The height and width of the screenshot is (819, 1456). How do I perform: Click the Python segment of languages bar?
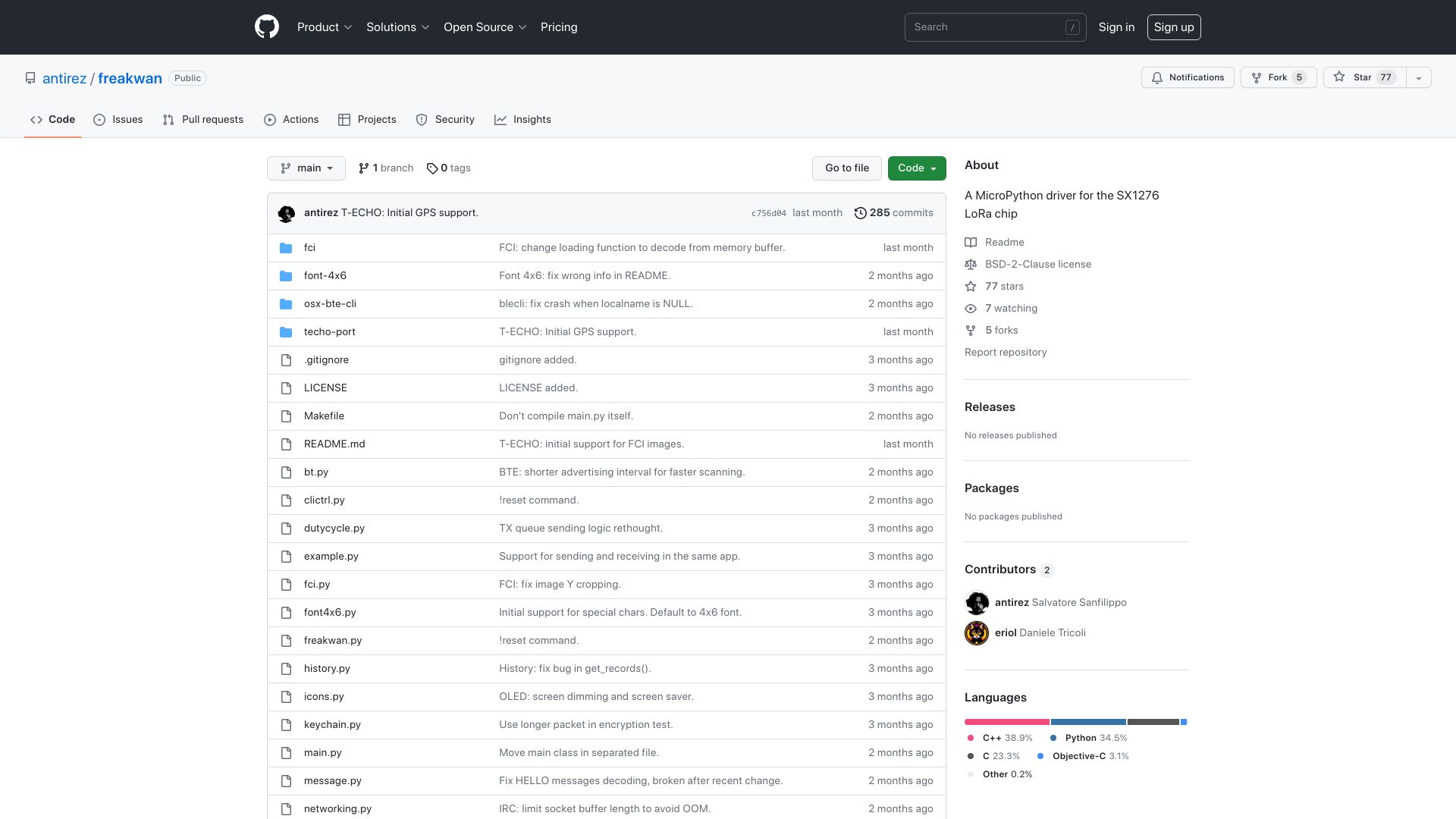[x=1088, y=722]
